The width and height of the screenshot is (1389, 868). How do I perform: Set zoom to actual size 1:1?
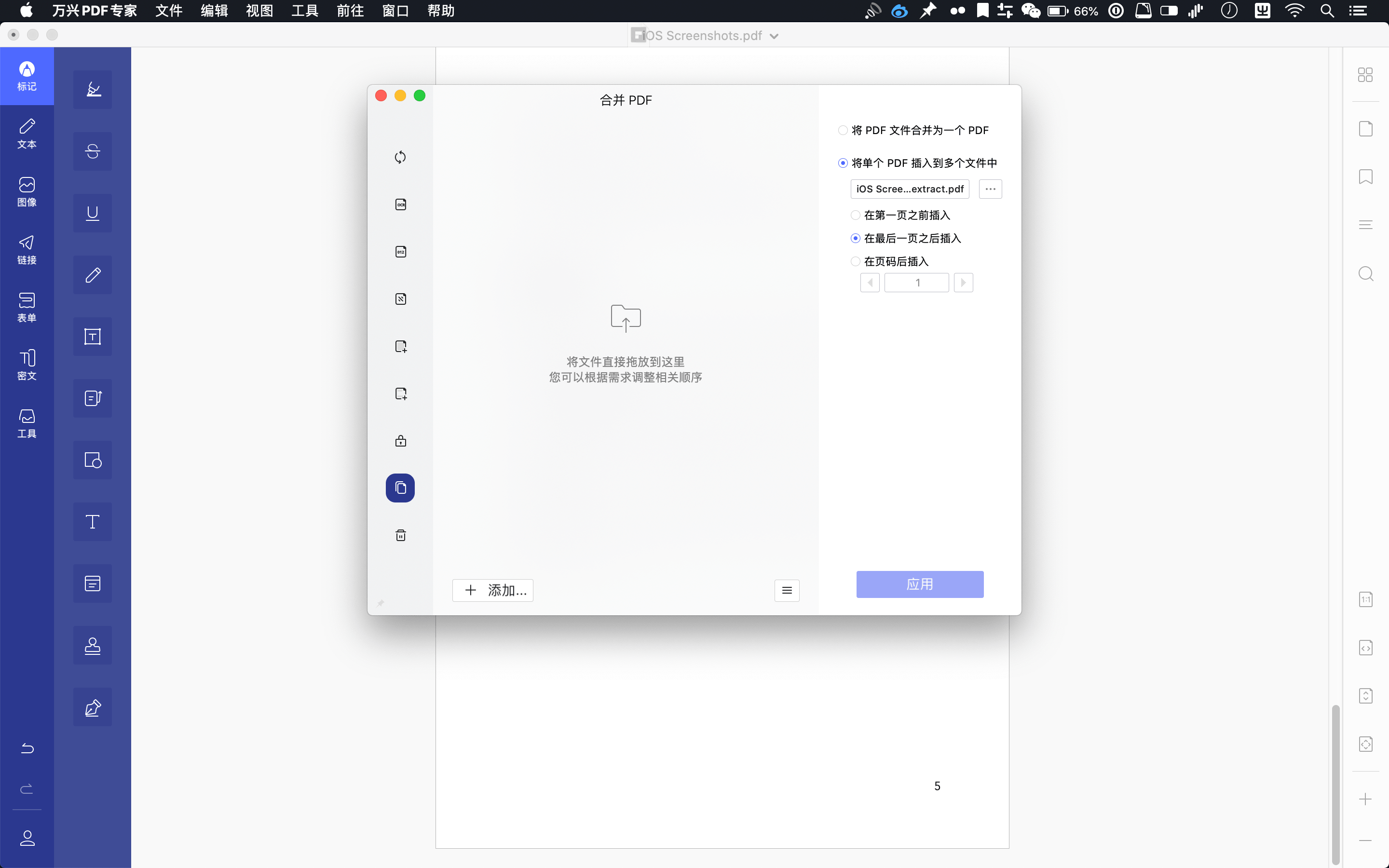coord(1365,600)
